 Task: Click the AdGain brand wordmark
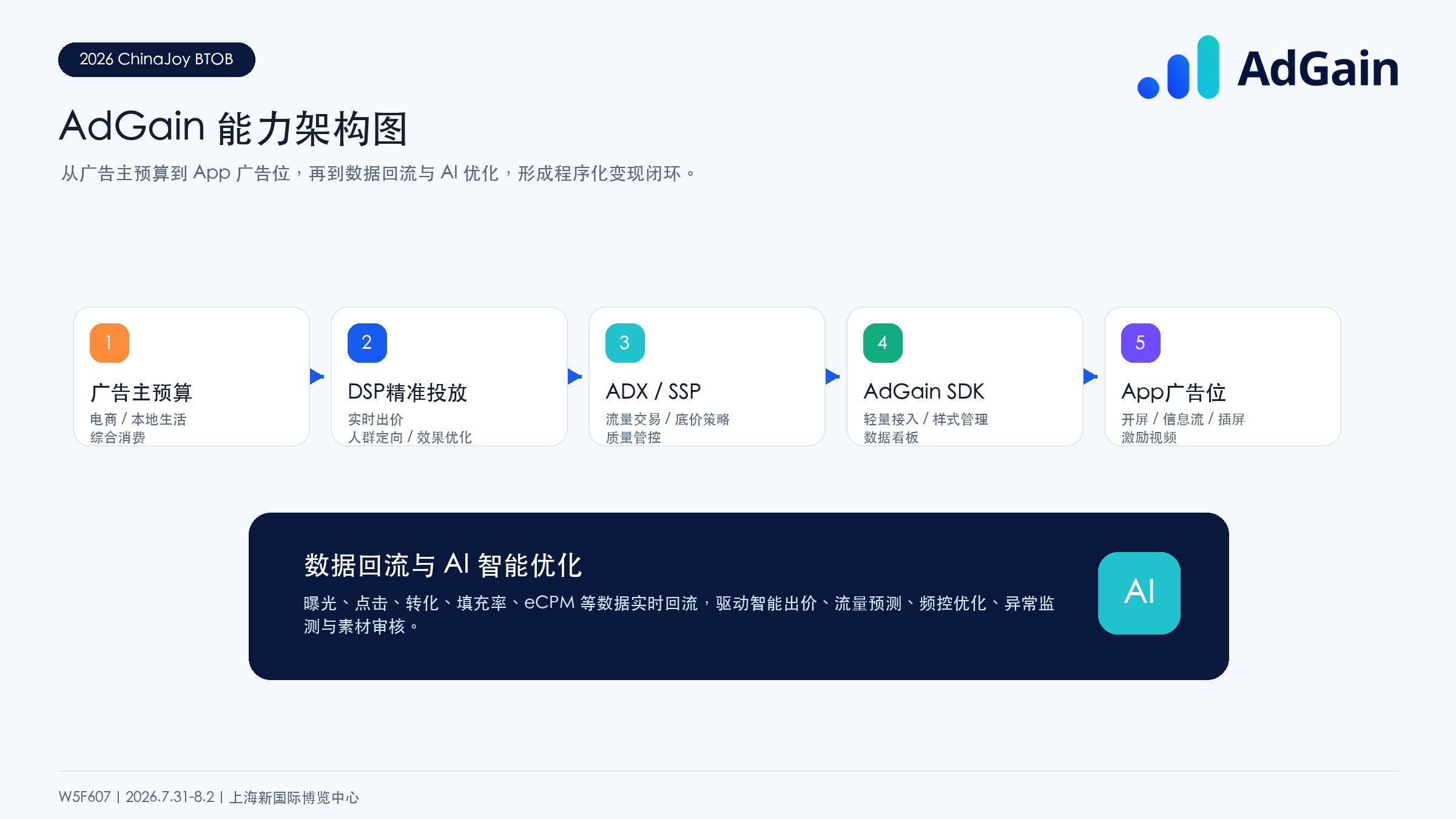tap(1318, 69)
